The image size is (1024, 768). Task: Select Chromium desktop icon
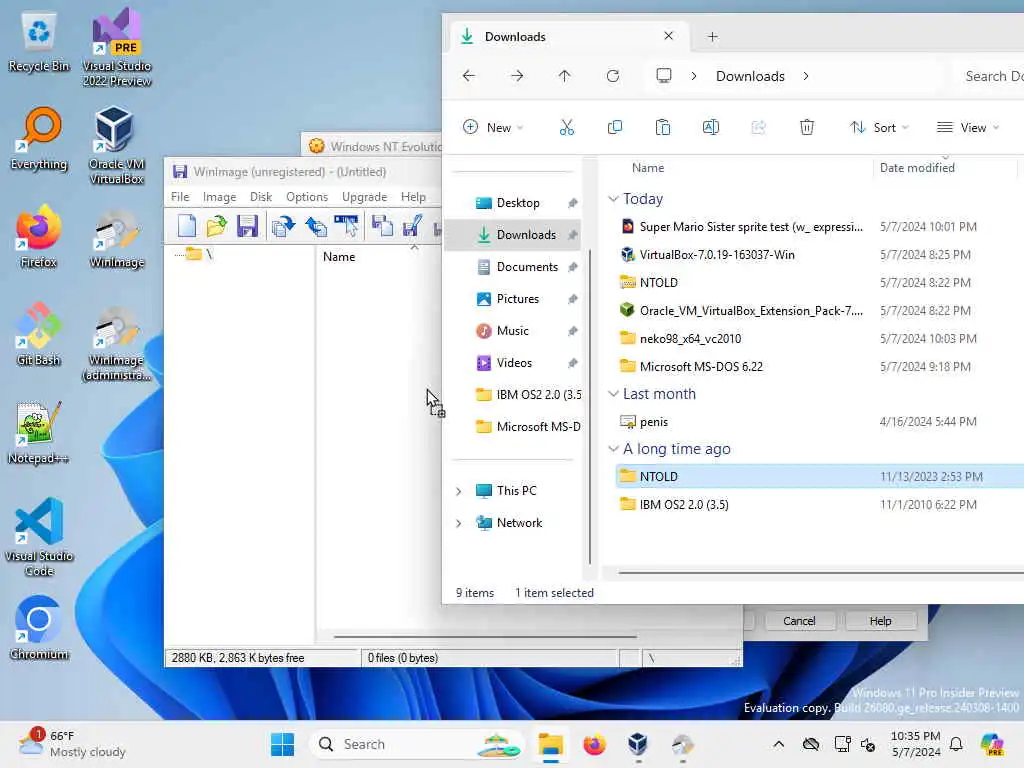click(39, 628)
